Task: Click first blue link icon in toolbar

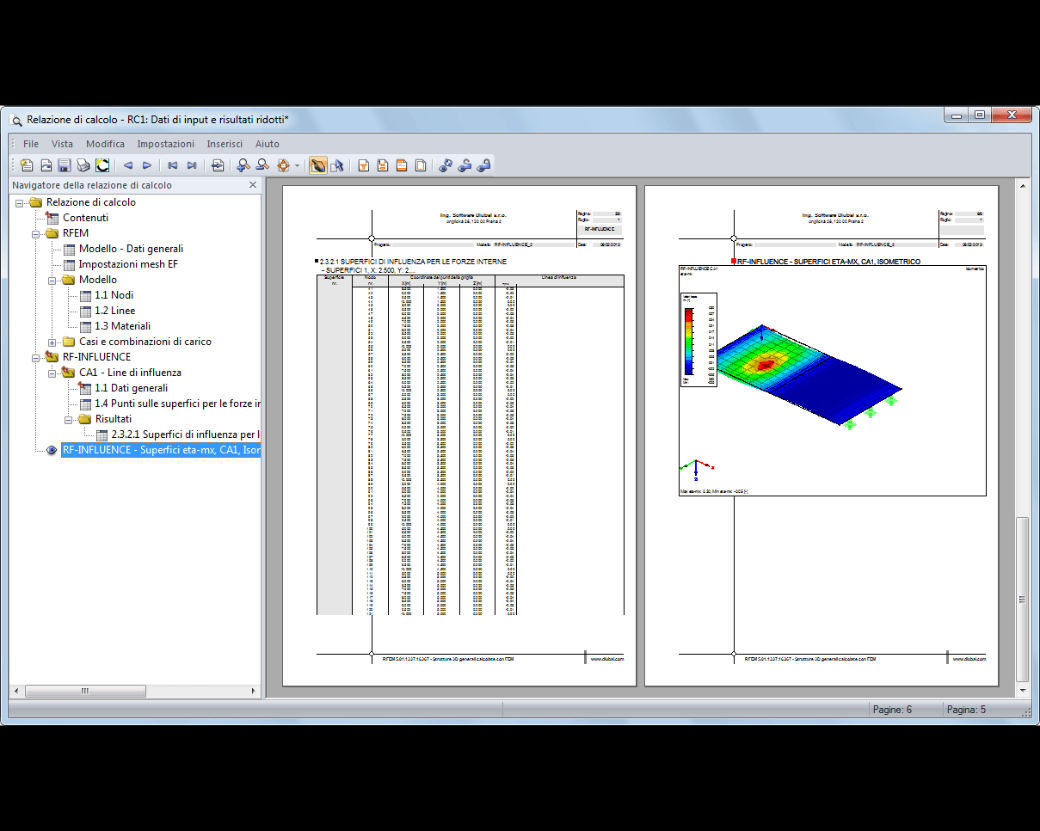Action: (446, 165)
